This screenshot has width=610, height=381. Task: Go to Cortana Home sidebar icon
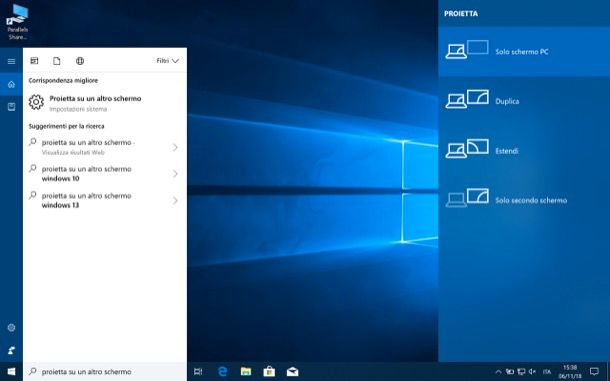pos(11,84)
